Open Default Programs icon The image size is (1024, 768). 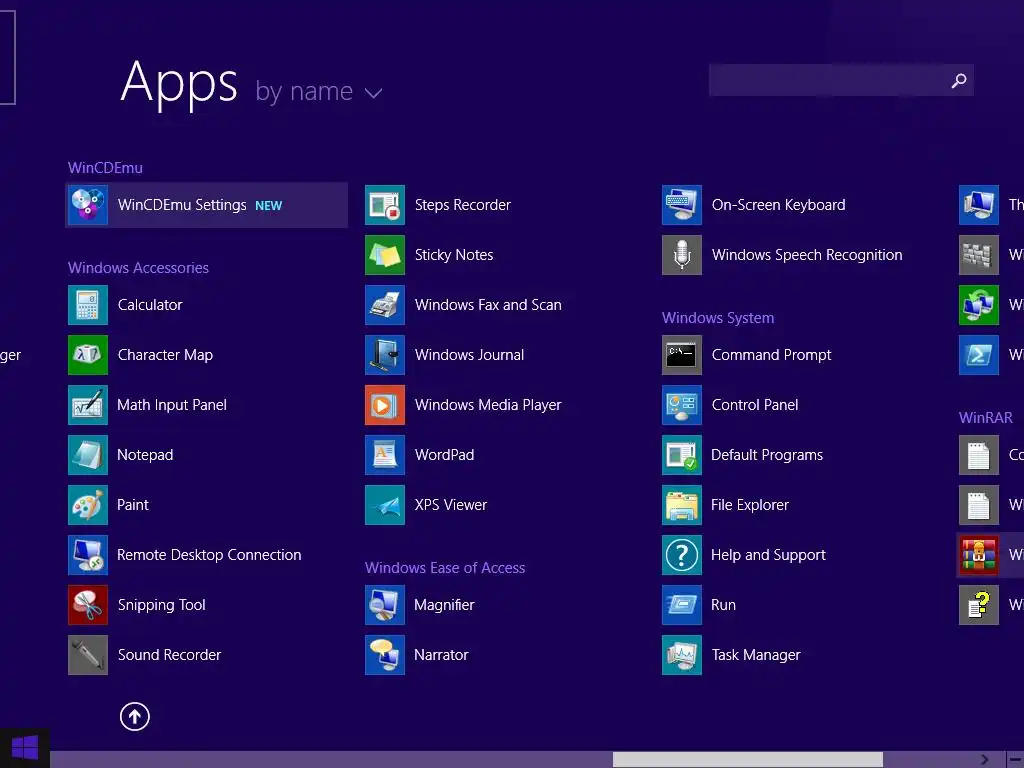coord(682,455)
